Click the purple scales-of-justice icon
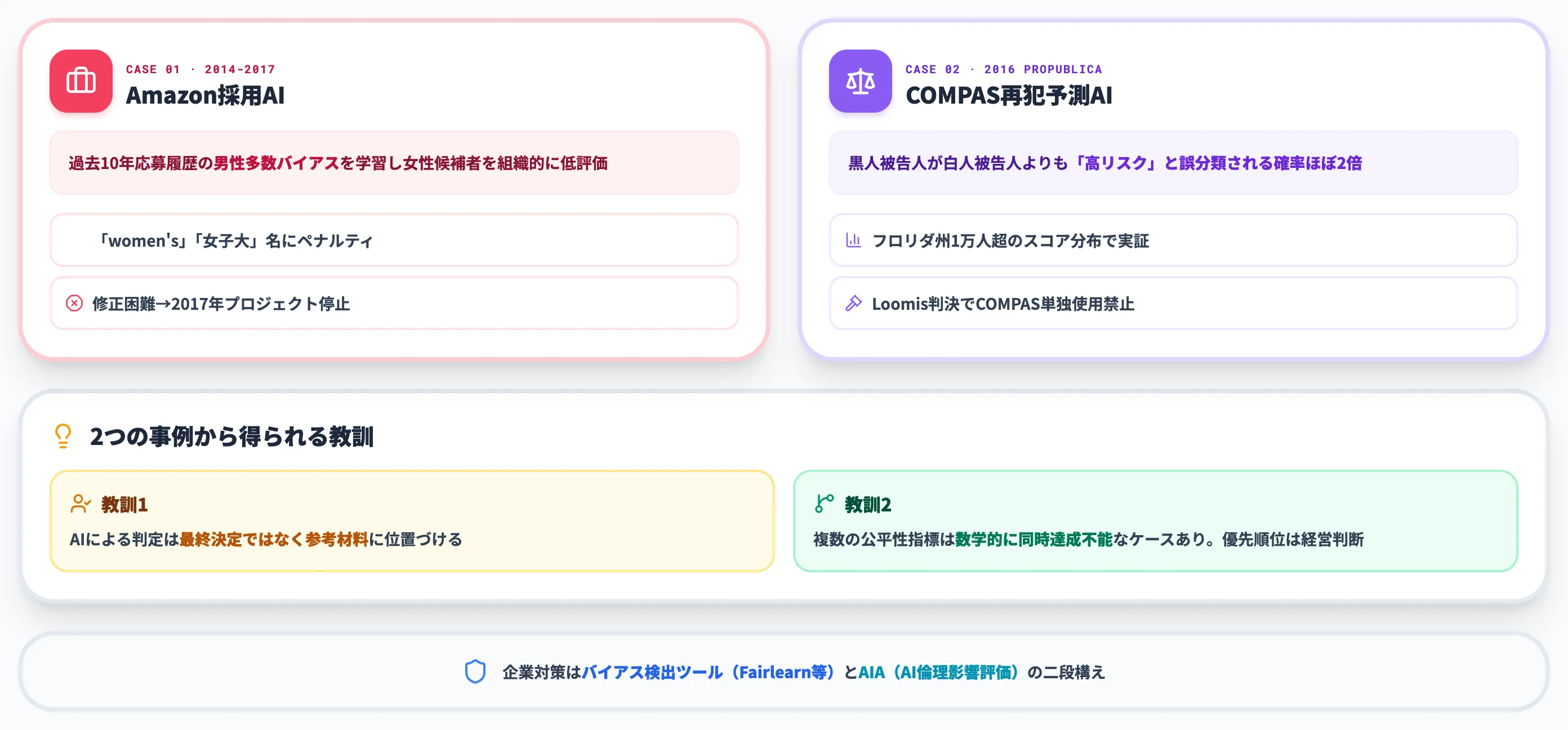1568x730 pixels. tap(860, 81)
